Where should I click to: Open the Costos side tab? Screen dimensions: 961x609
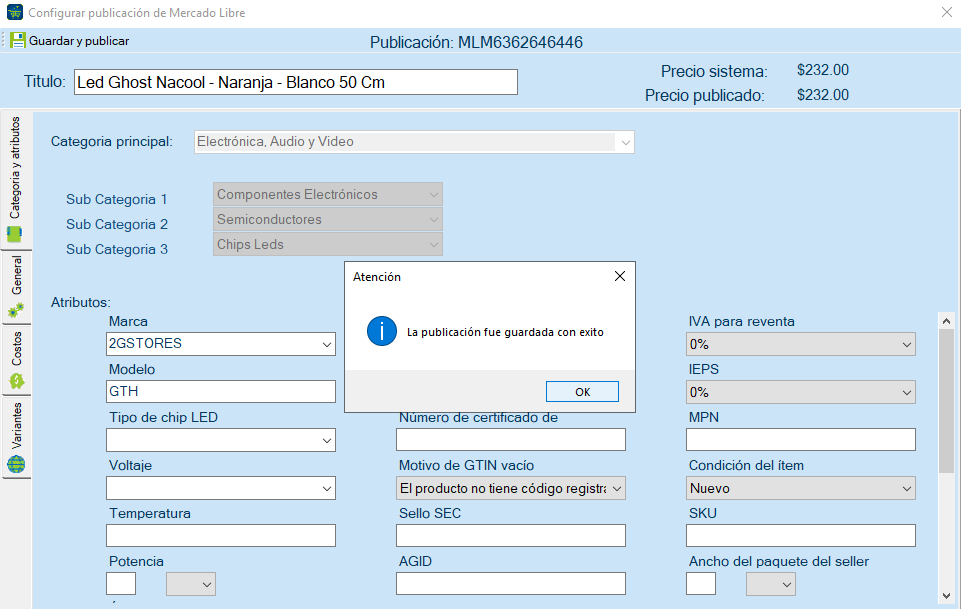[17, 359]
